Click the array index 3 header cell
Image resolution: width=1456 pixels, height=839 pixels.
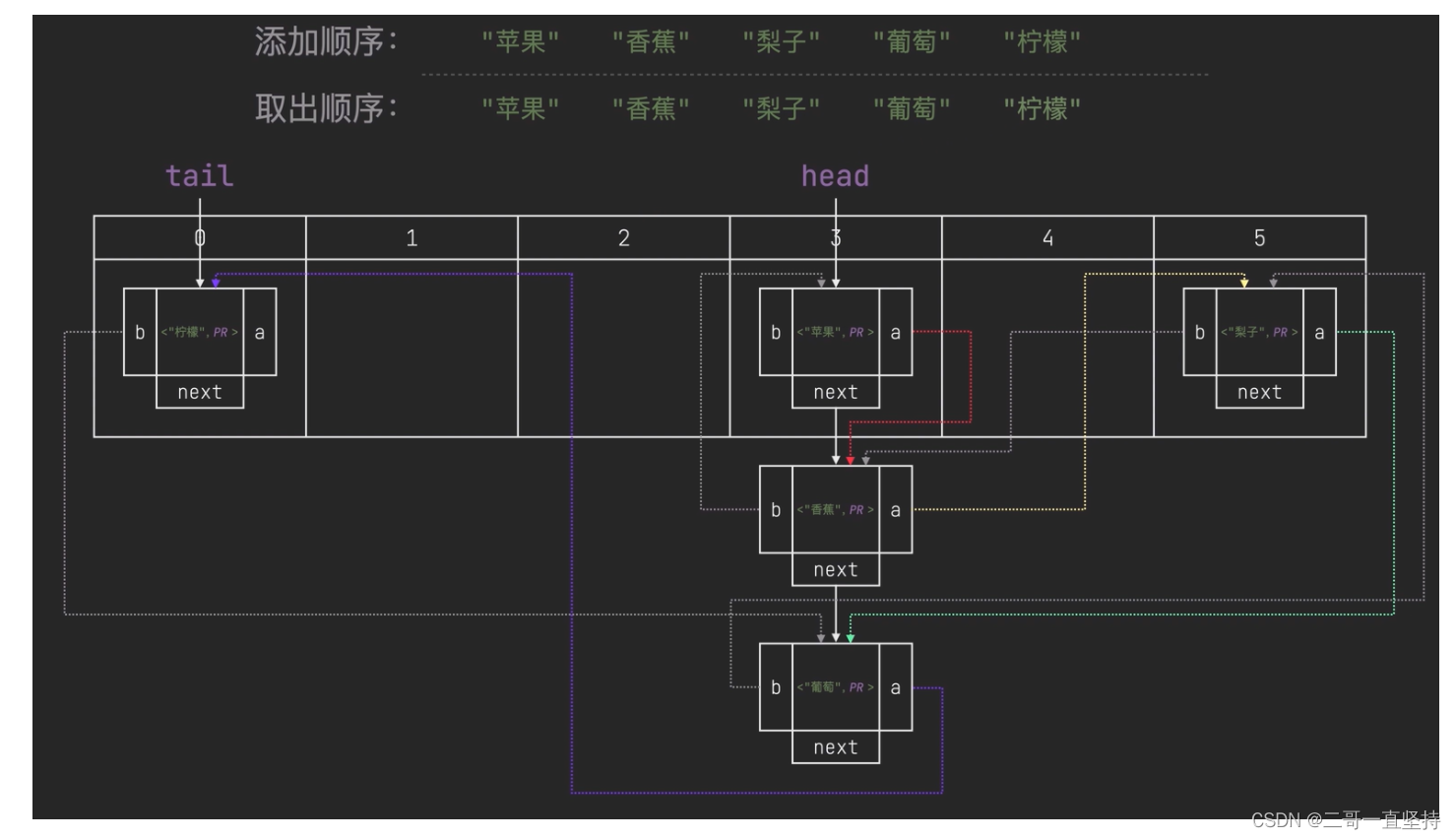pyautogui.click(x=836, y=237)
